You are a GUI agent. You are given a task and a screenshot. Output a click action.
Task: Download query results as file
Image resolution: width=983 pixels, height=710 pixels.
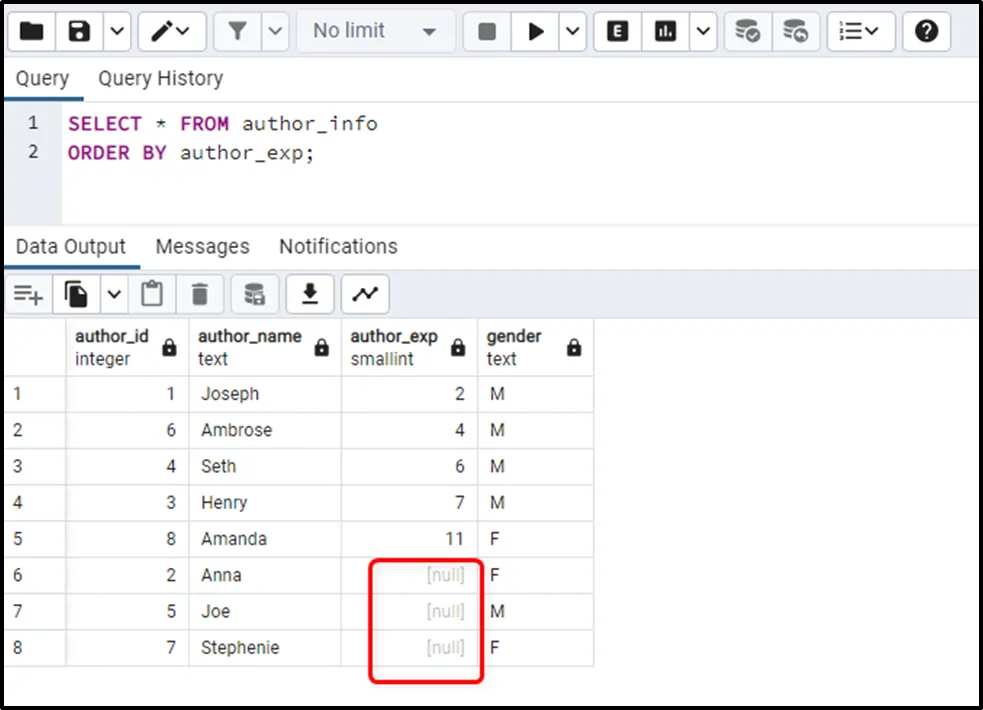pos(310,294)
